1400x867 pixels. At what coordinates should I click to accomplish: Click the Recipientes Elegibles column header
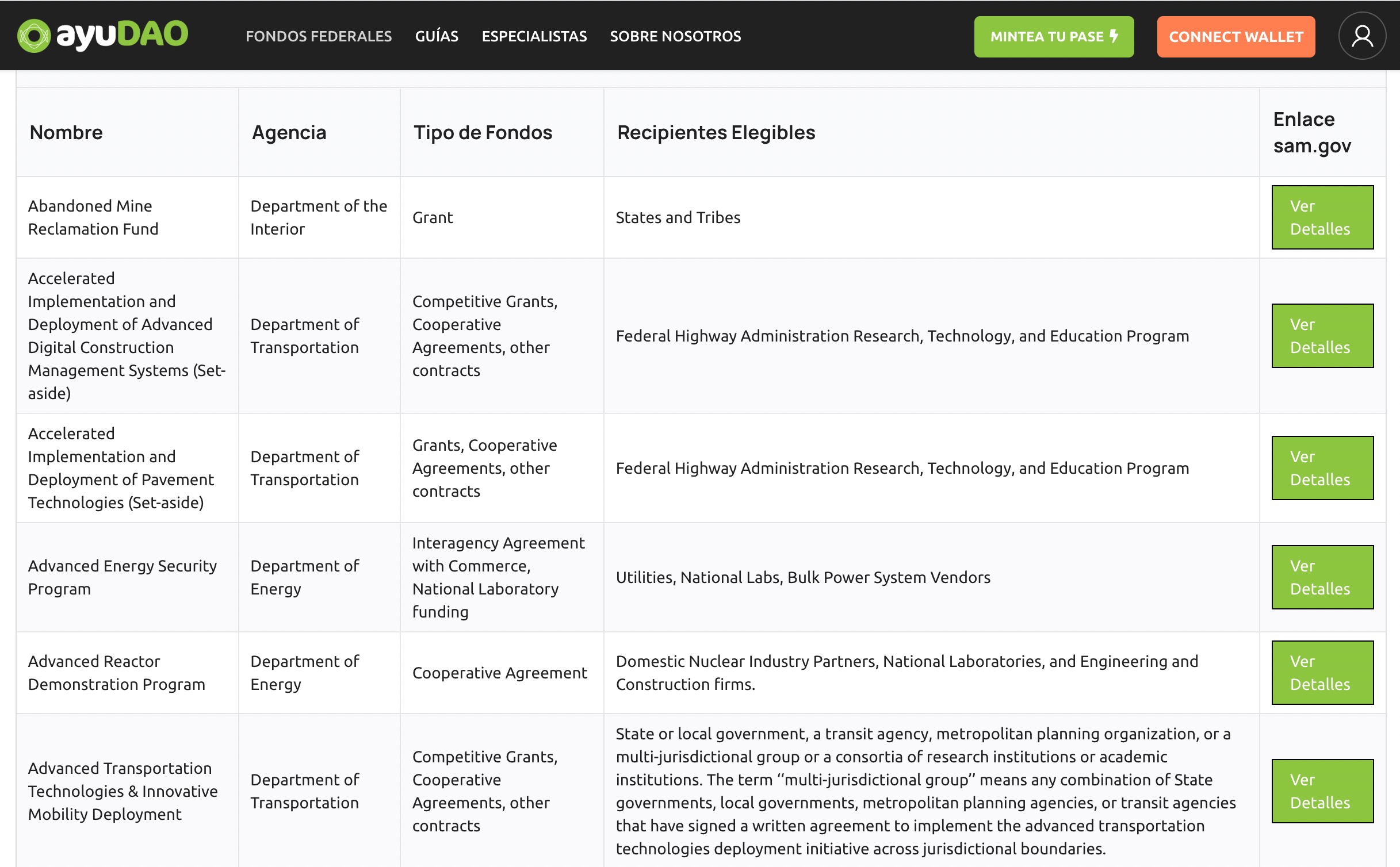pos(716,133)
